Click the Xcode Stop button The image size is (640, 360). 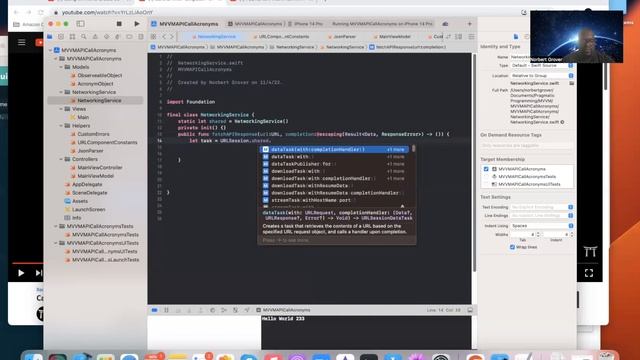[119, 24]
